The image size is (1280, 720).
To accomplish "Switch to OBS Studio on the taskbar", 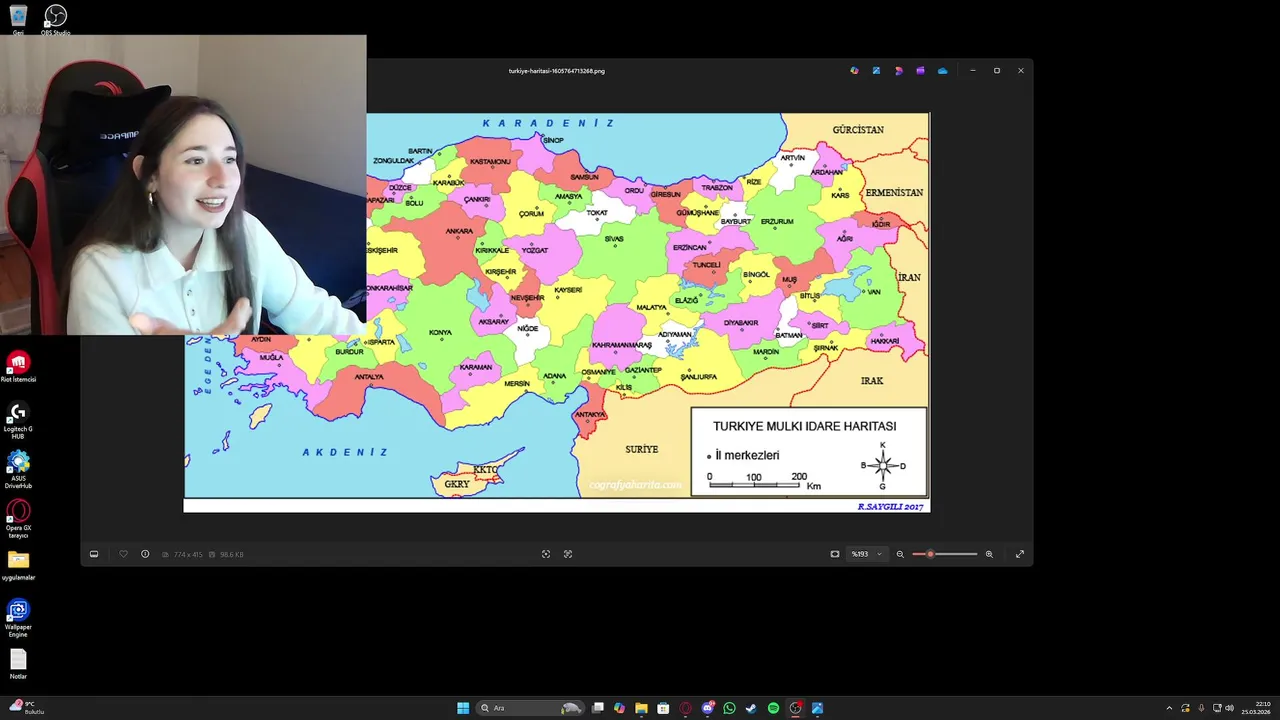I will coord(795,708).
